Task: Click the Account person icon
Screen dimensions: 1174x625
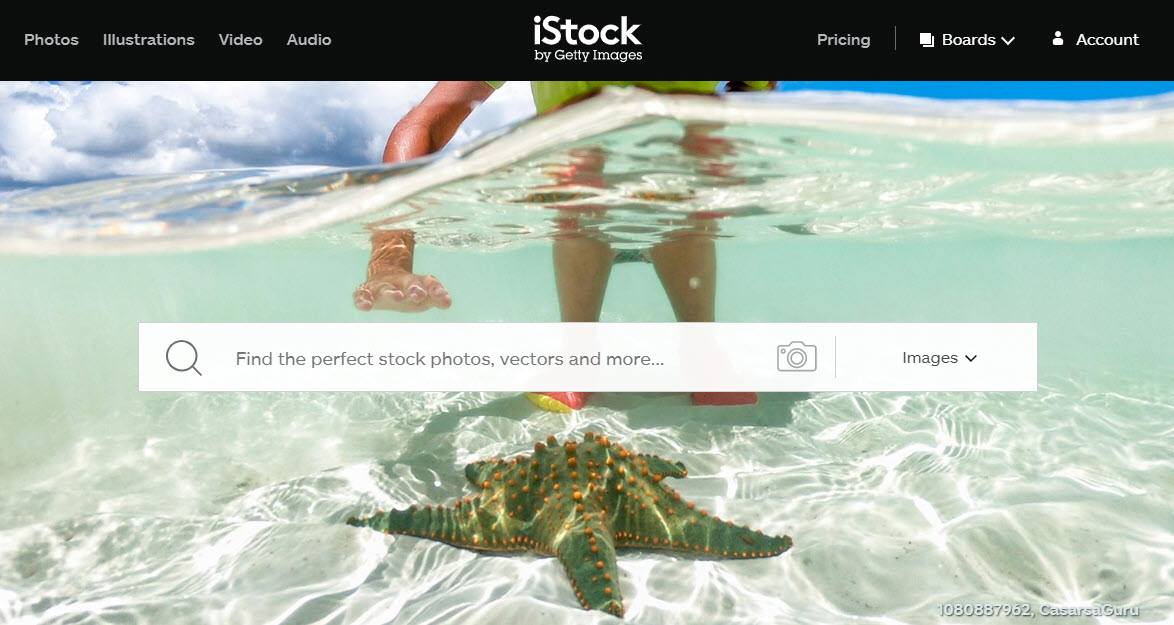Action: coord(1057,38)
